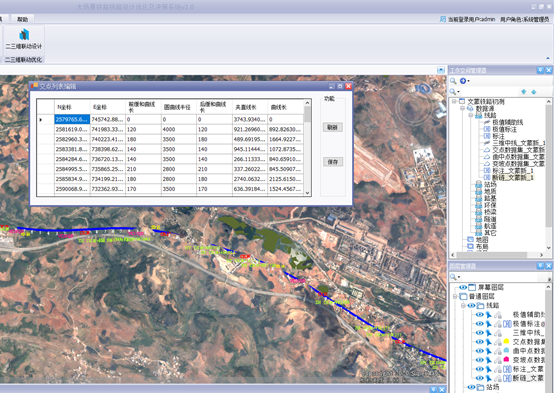Click the 保存 button in the intersection editor

332,162
